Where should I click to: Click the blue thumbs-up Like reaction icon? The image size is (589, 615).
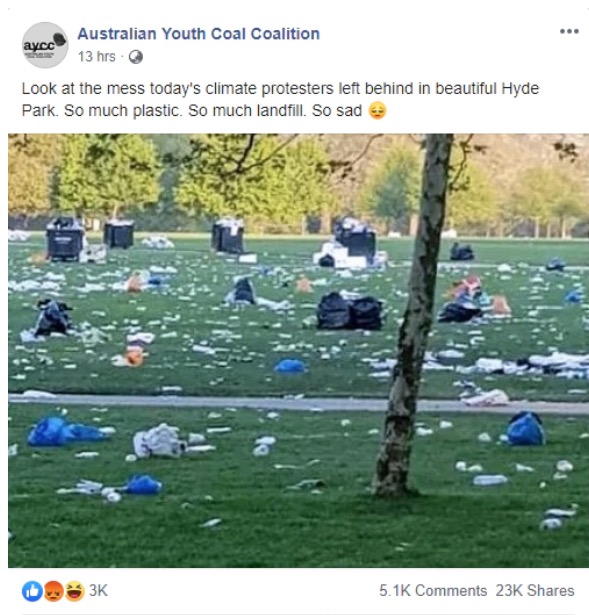[32, 591]
